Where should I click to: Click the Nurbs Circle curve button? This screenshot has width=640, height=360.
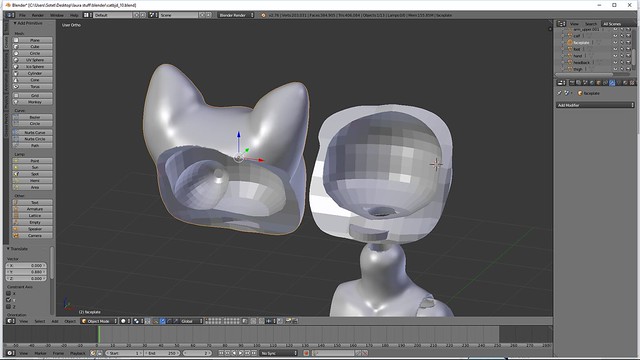click(x=33, y=139)
